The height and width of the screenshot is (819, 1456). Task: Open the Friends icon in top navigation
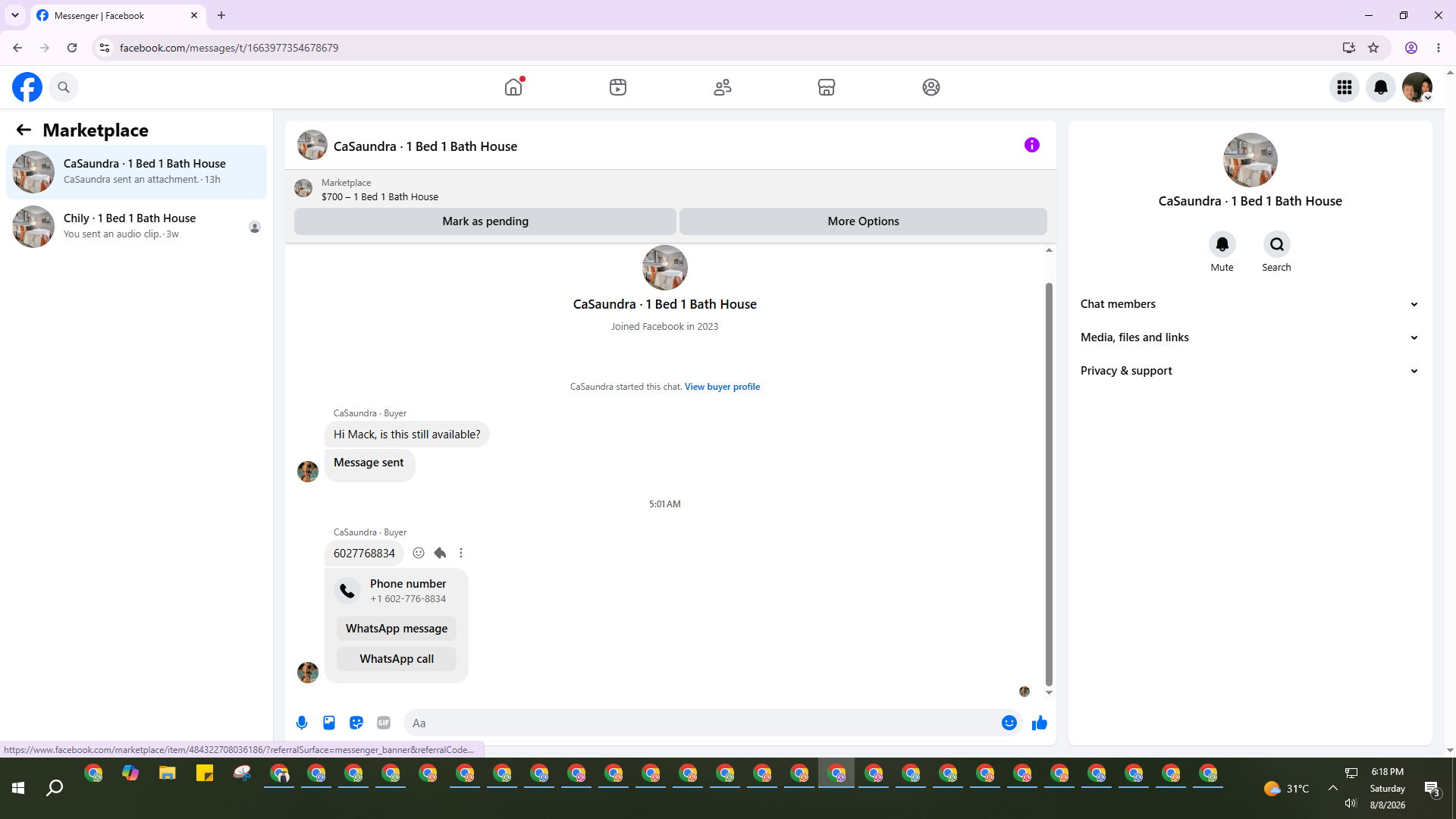click(x=723, y=87)
